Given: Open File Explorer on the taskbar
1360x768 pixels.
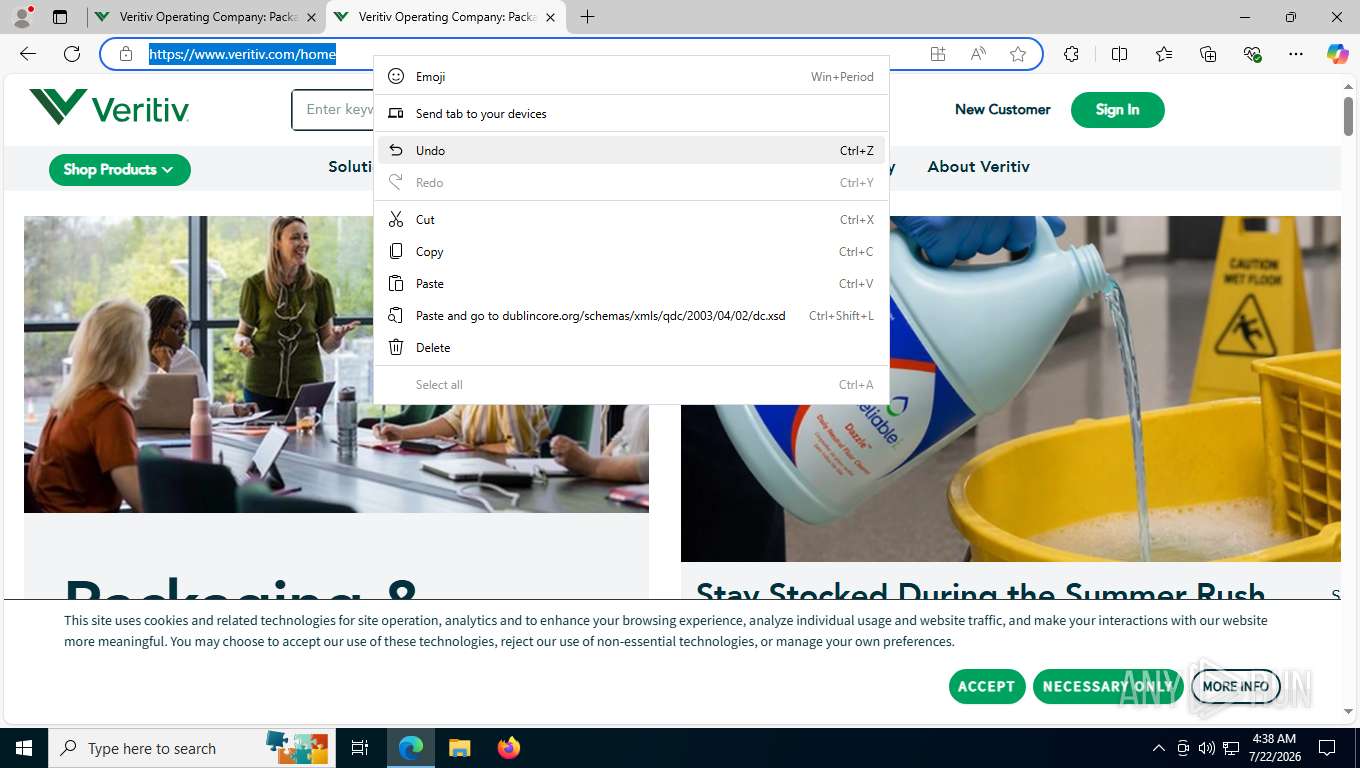Looking at the screenshot, I should (x=459, y=748).
